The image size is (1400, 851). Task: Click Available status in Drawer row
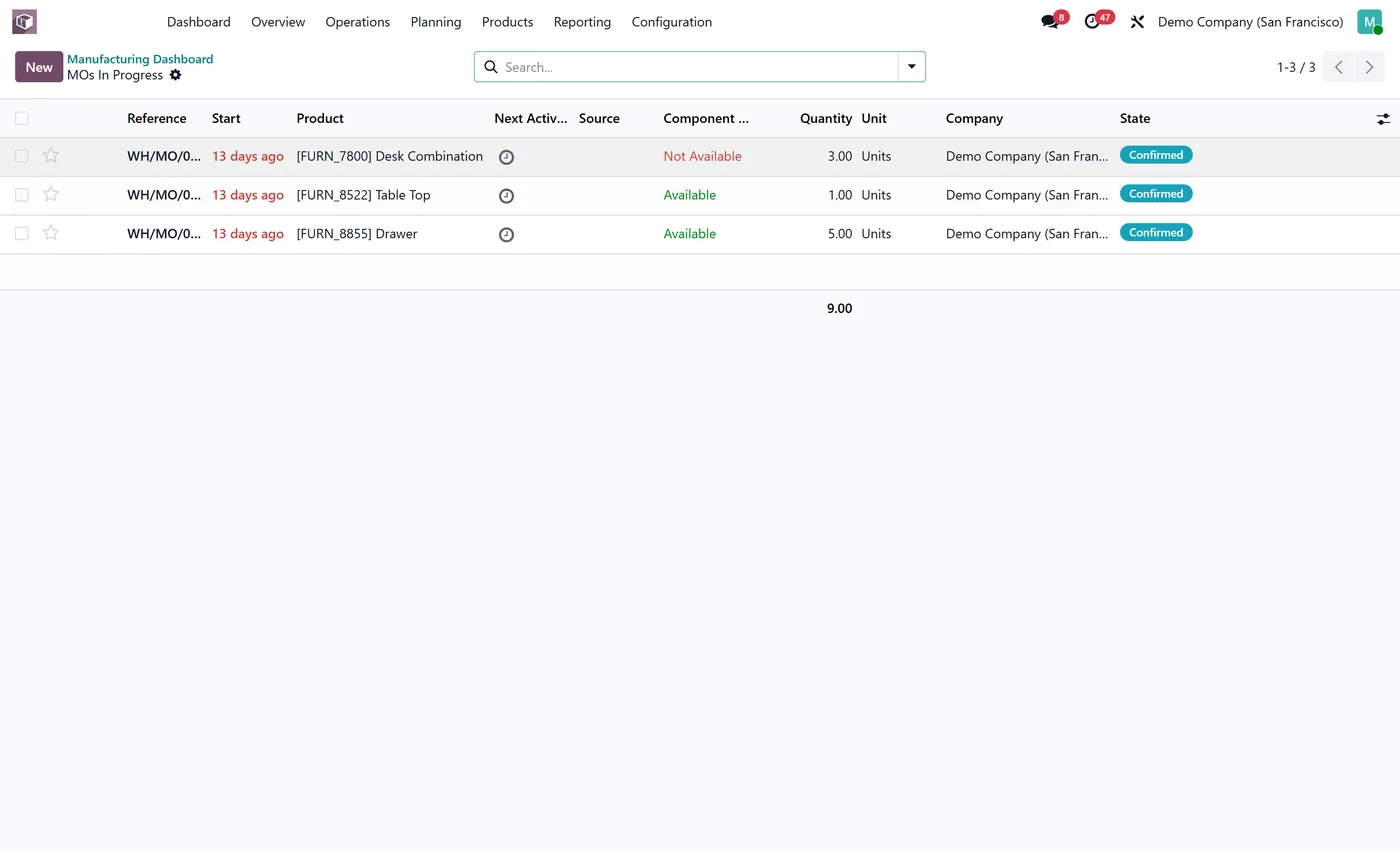pyautogui.click(x=690, y=234)
